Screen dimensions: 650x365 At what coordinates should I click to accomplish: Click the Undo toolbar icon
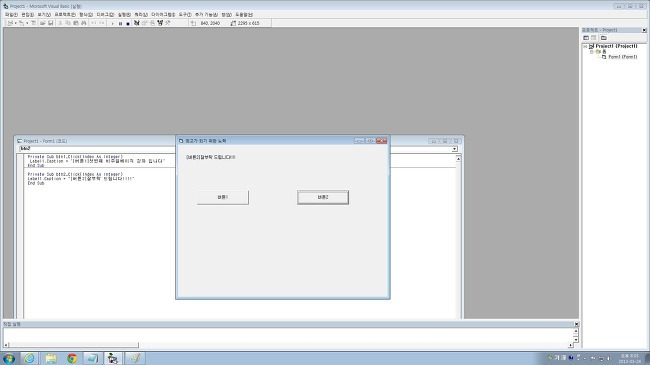(94, 23)
